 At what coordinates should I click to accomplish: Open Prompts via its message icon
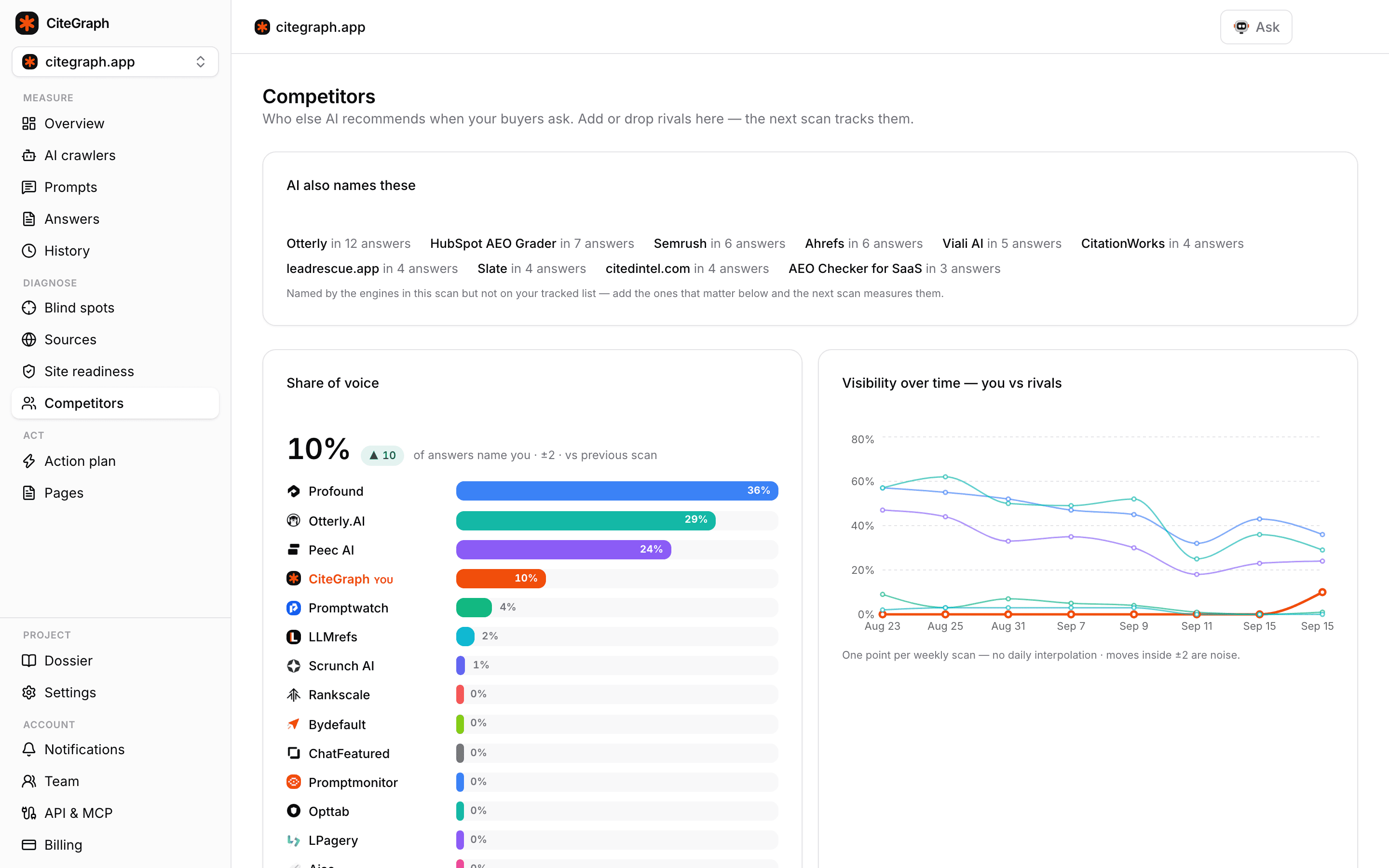(29, 187)
